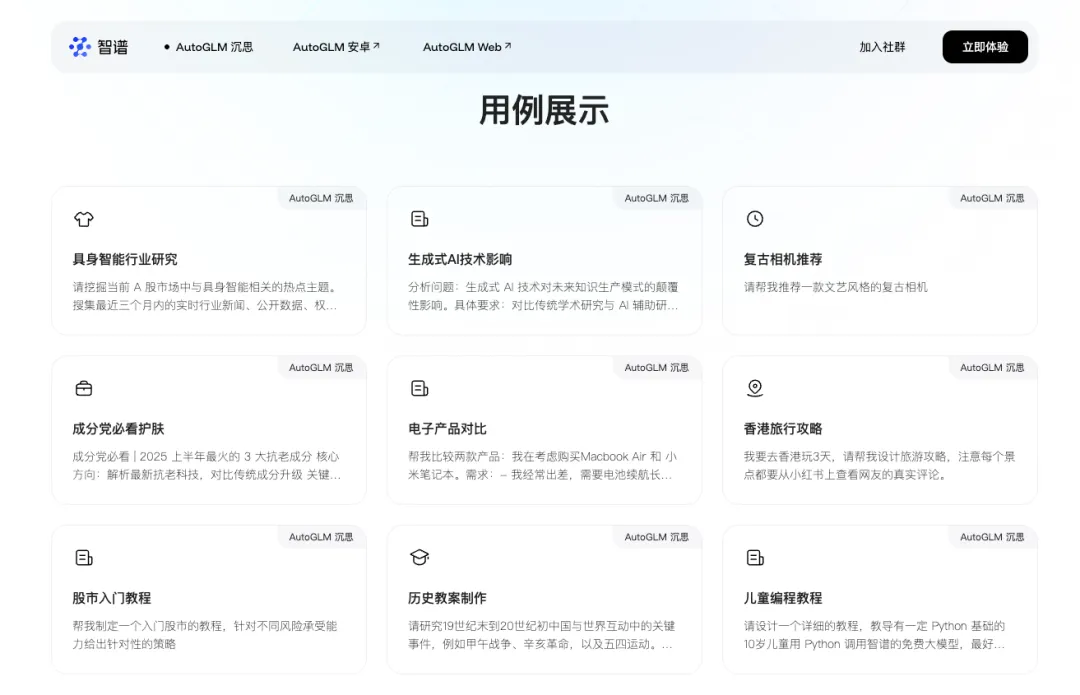Image resolution: width=1080 pixels, height=695 pixels.
Task: Click the document icon on 电子产品对比 card
Action: pos(419,388)
